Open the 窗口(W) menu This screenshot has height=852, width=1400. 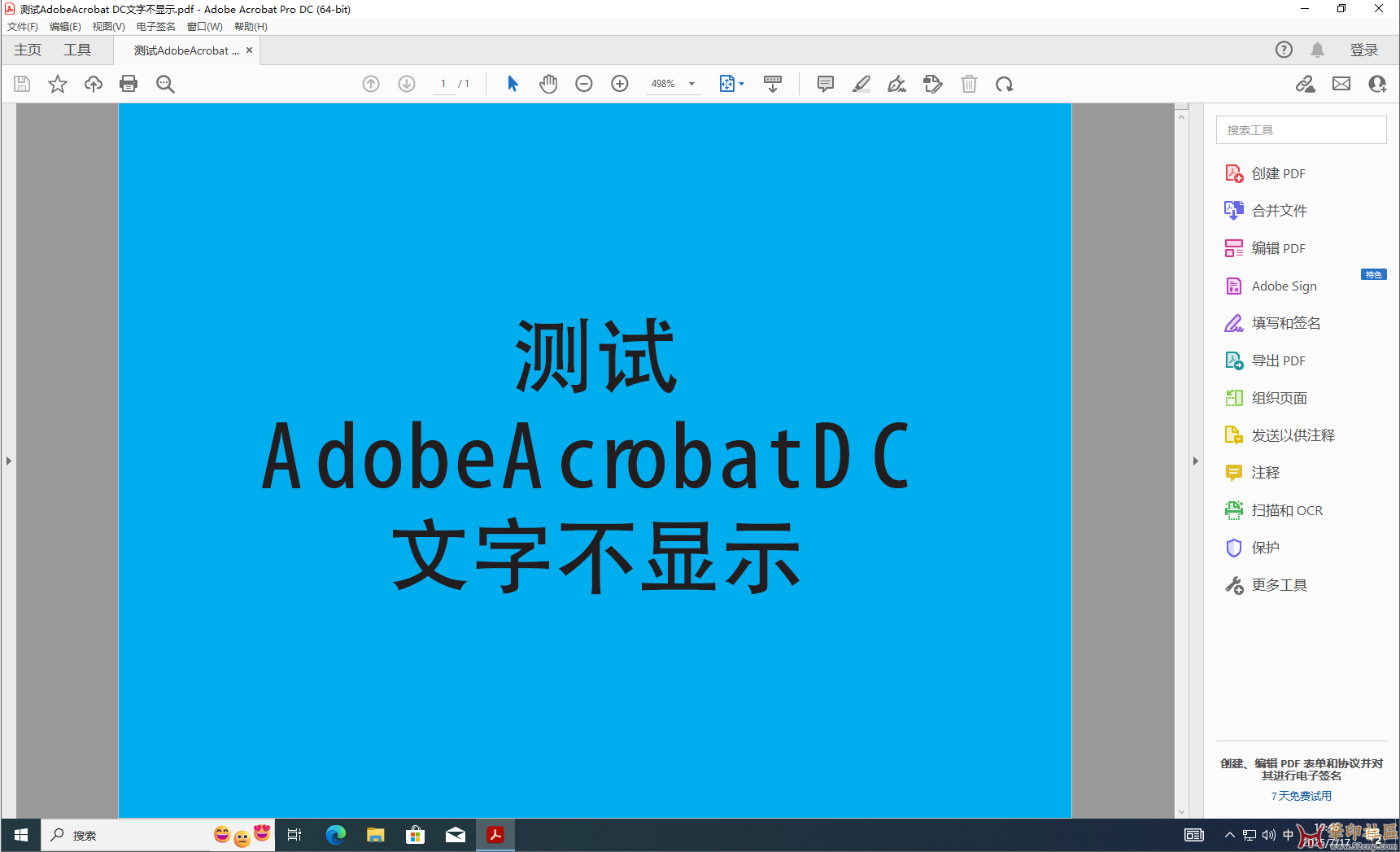(x=204, y=27)
